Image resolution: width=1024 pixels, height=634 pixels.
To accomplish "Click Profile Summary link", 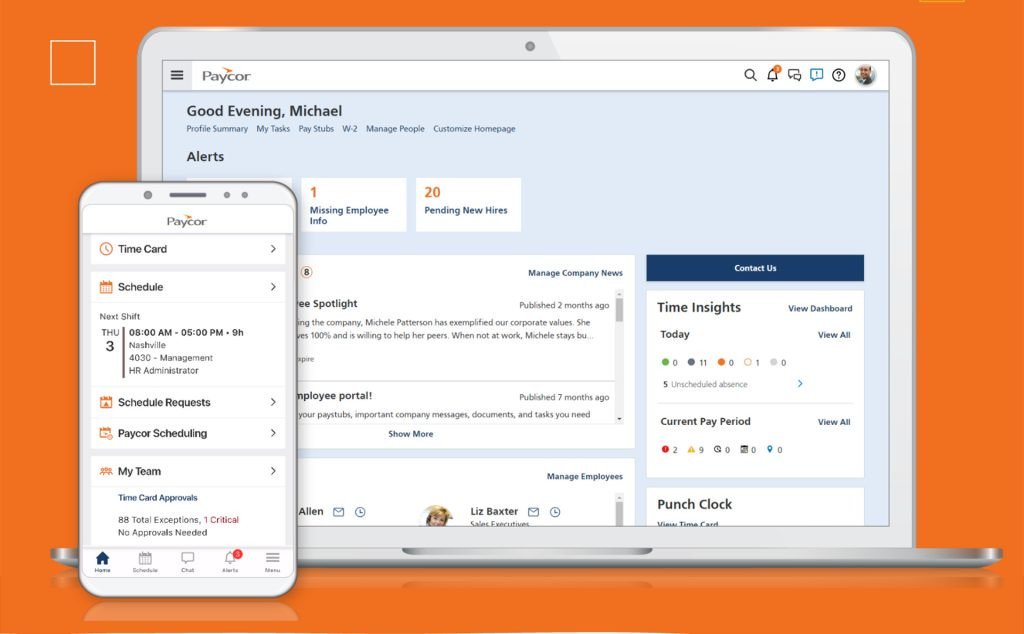I will point(217,129).
